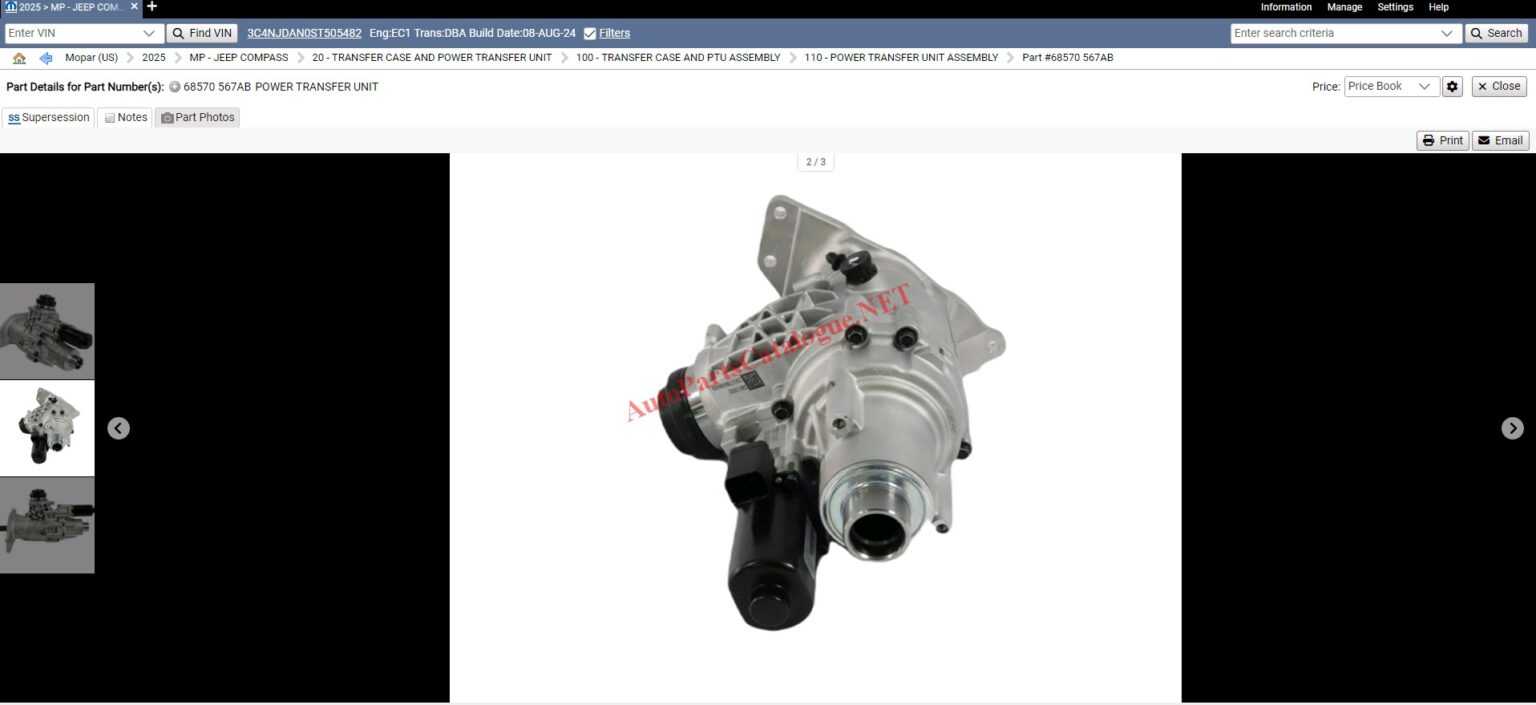The width and height of the screenshot is (1536, 705).
Task: Select the third part photo thumbnail
Action: point(47,525)
